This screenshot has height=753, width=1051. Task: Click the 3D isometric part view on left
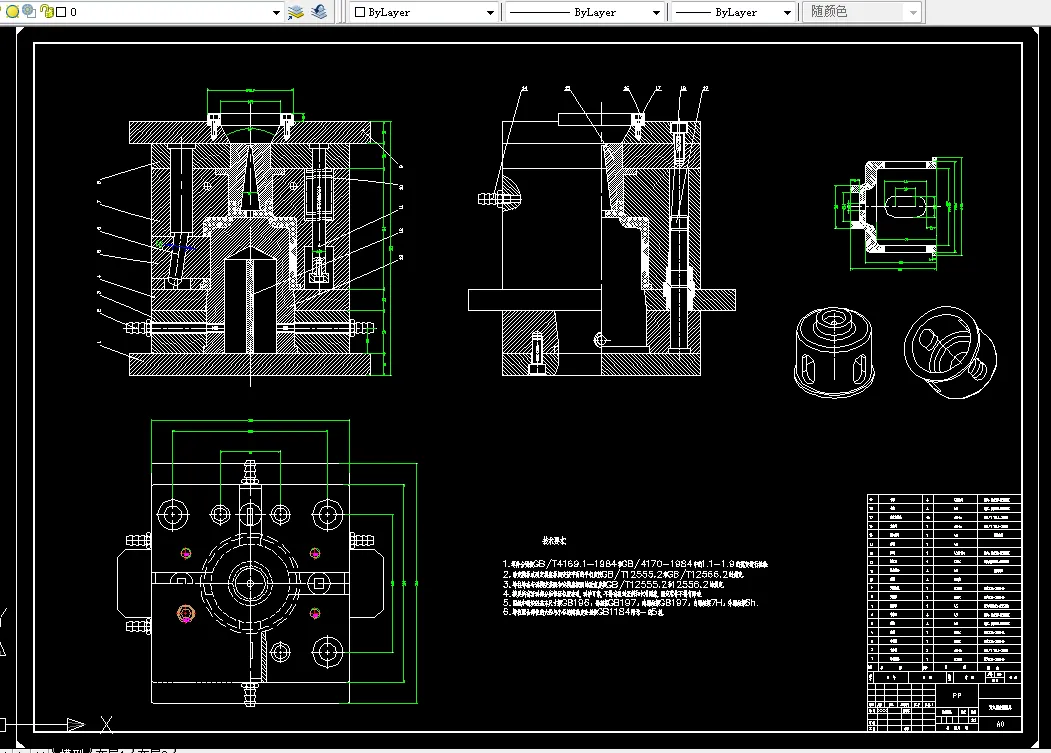point(834,352)
